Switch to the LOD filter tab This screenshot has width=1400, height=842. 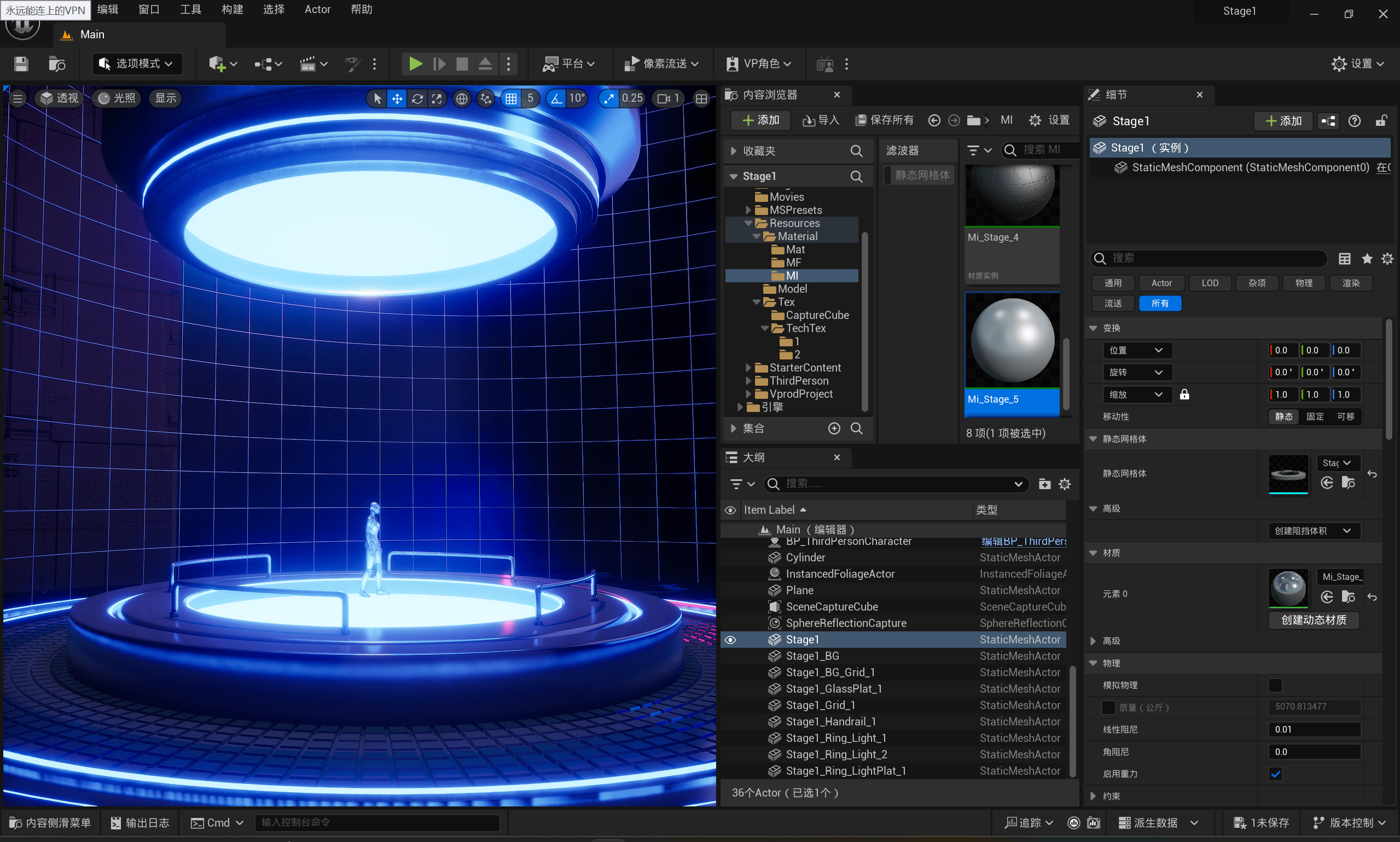coord(1210,283)
